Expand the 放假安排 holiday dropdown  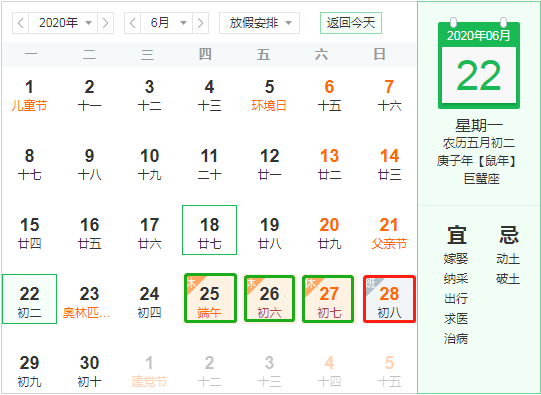coord(259,23)
